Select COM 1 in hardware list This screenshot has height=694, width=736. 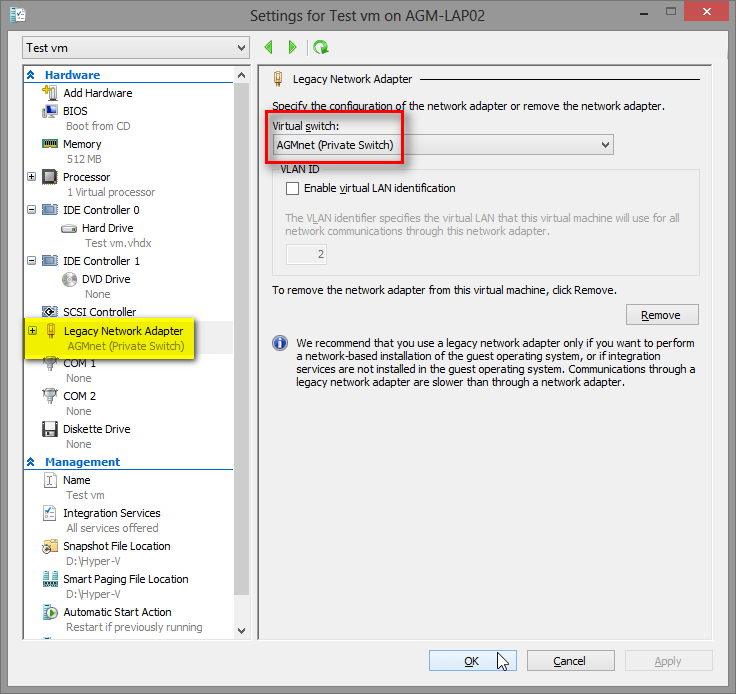(x=79, y=363)
